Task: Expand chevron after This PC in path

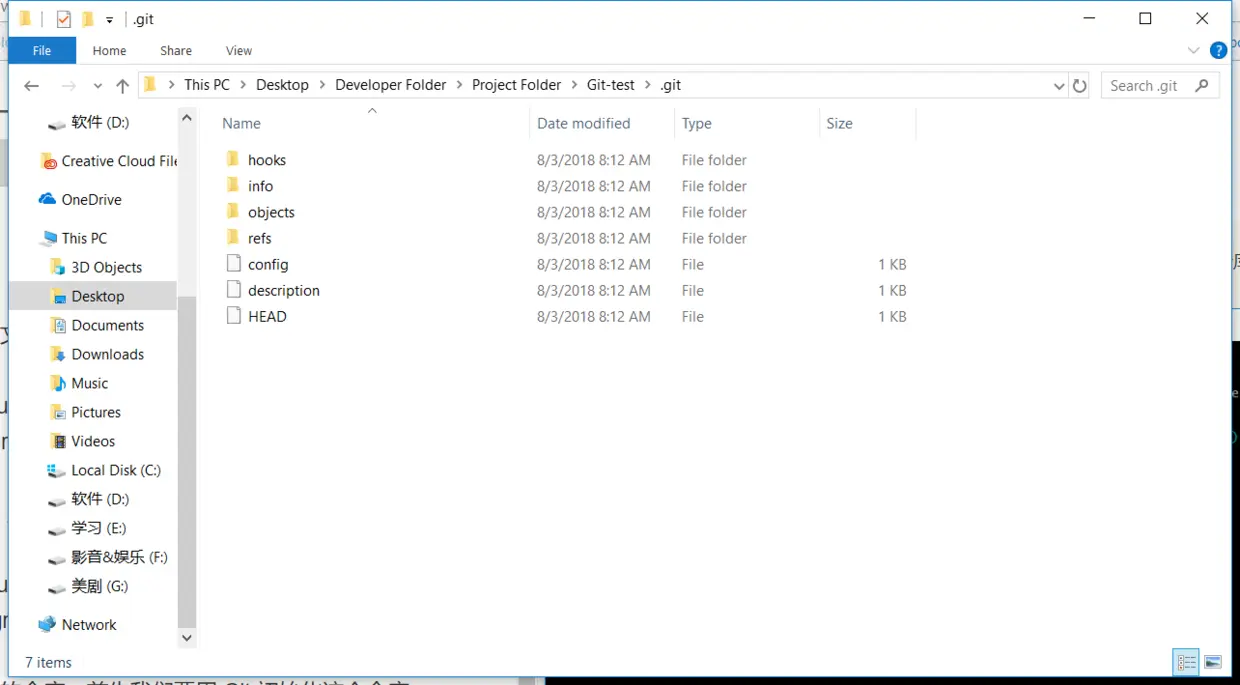Action: click(243, 85)
